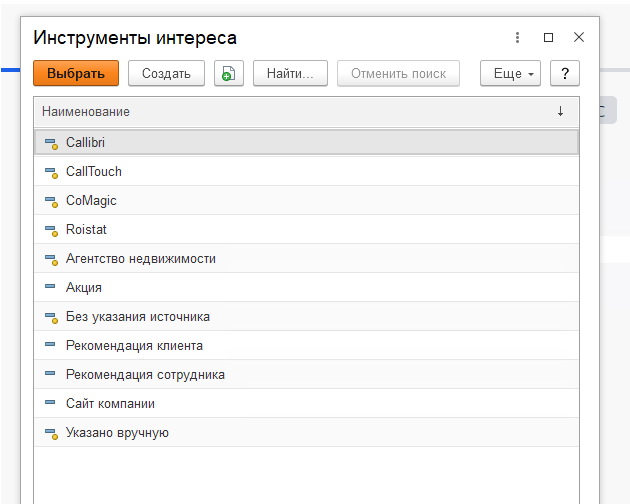Click the Акция row icon

(x=50, y=288)
